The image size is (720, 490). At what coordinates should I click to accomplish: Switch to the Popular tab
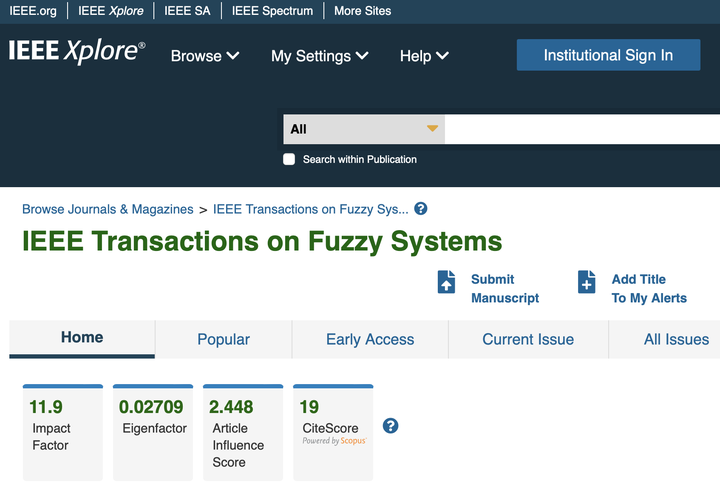tap(223, 340)
